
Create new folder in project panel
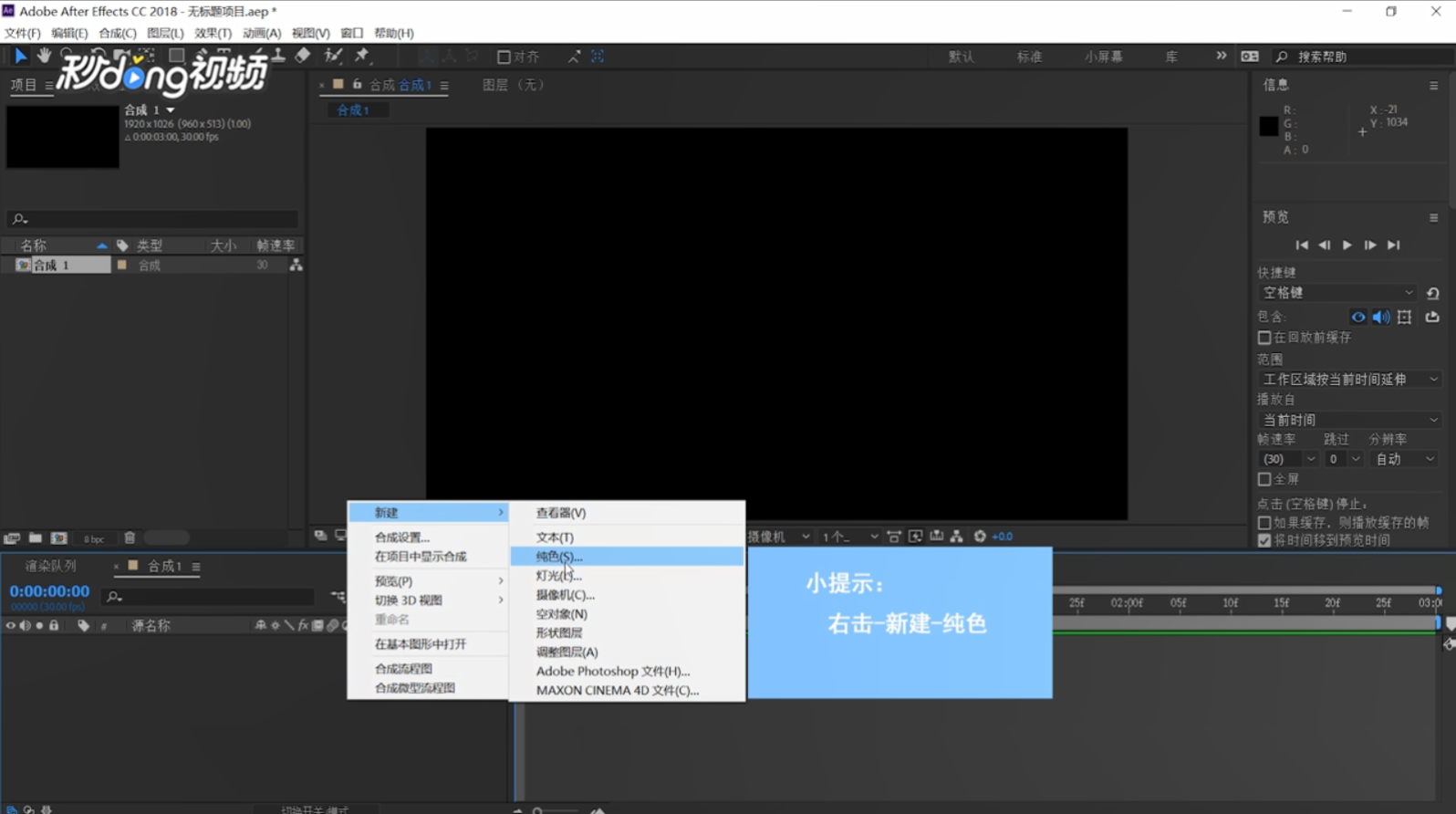point(35,538)
